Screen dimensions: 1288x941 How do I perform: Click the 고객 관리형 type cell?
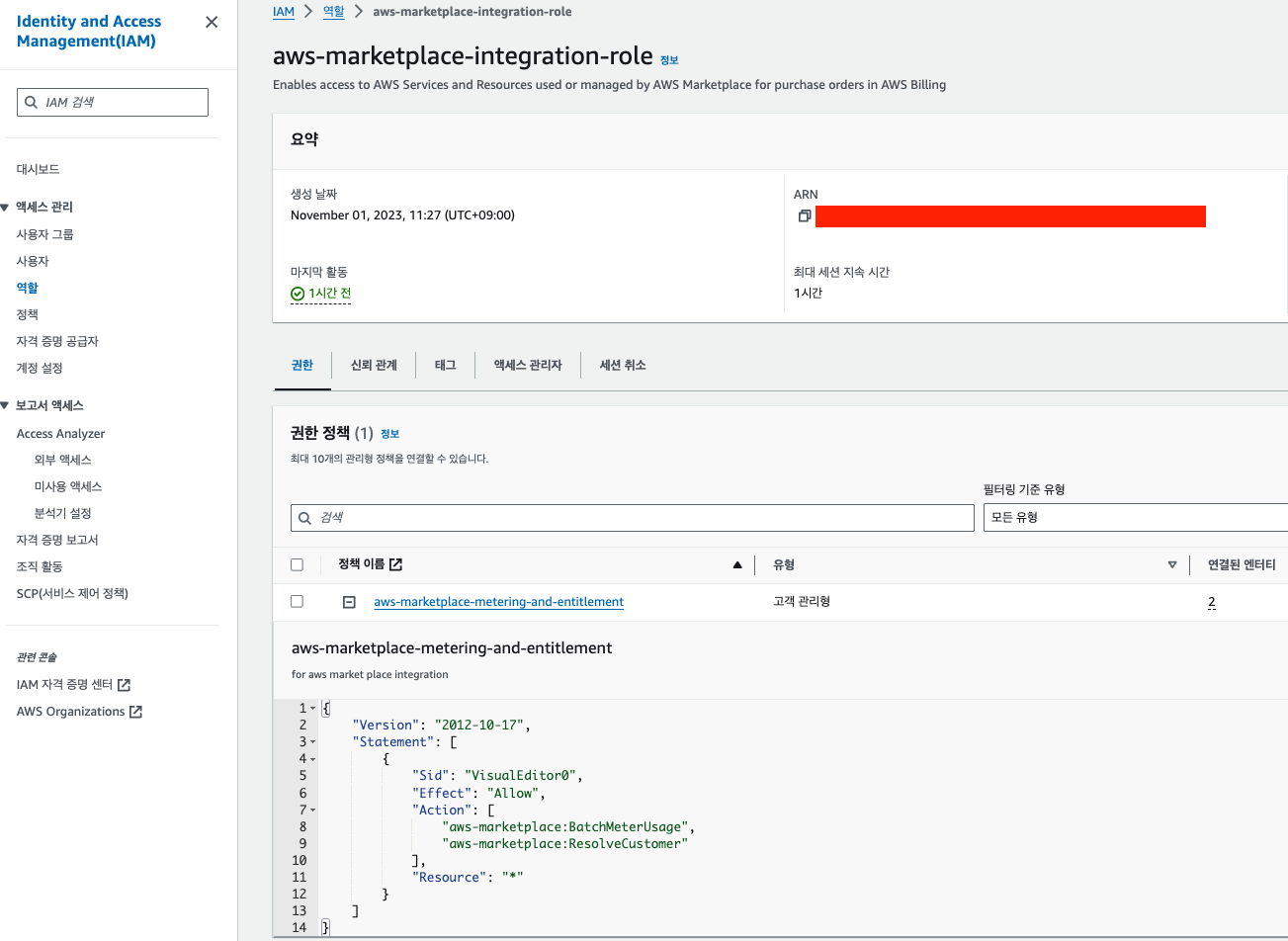802,601
